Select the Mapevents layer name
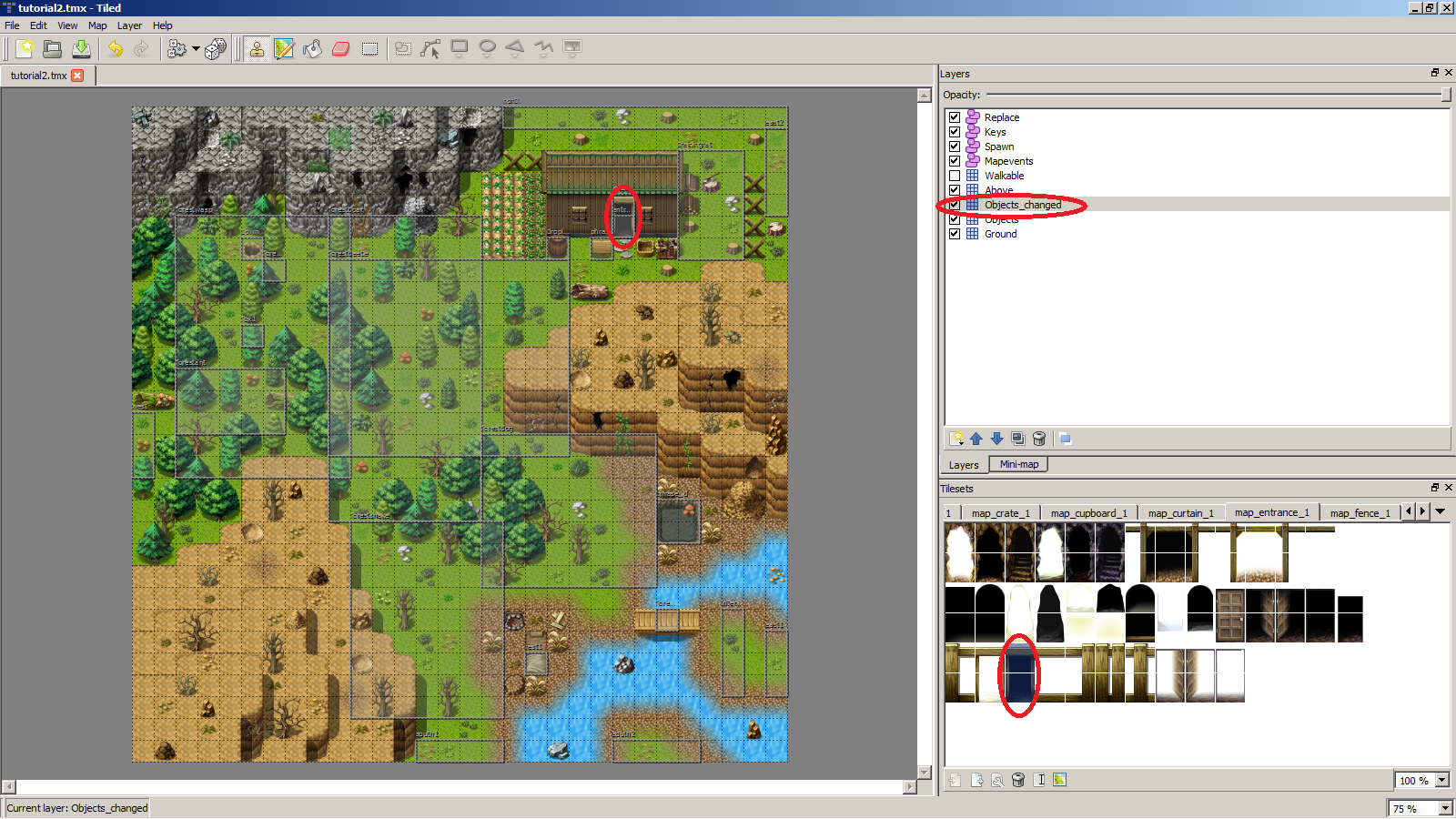1456x819 pixels. click(1008, 161)
